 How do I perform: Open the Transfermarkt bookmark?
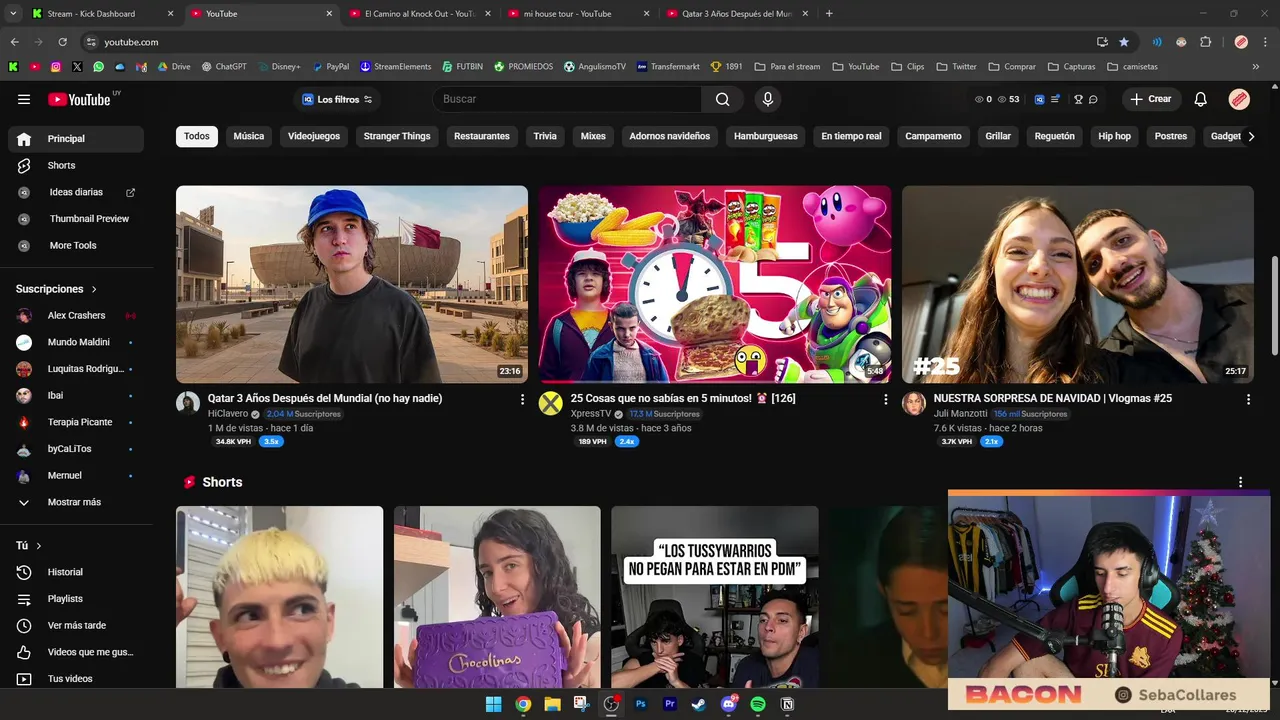668,67
